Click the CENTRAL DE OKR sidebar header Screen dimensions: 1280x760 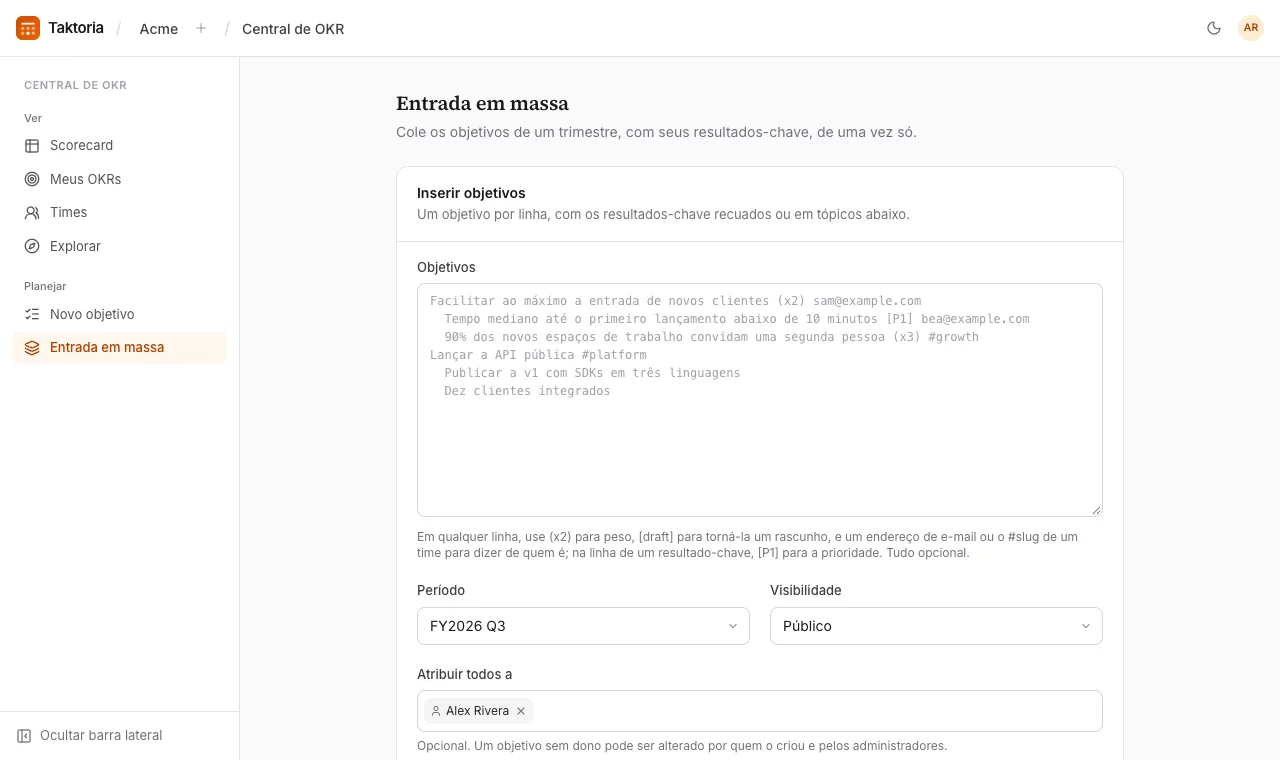[75, 86]
